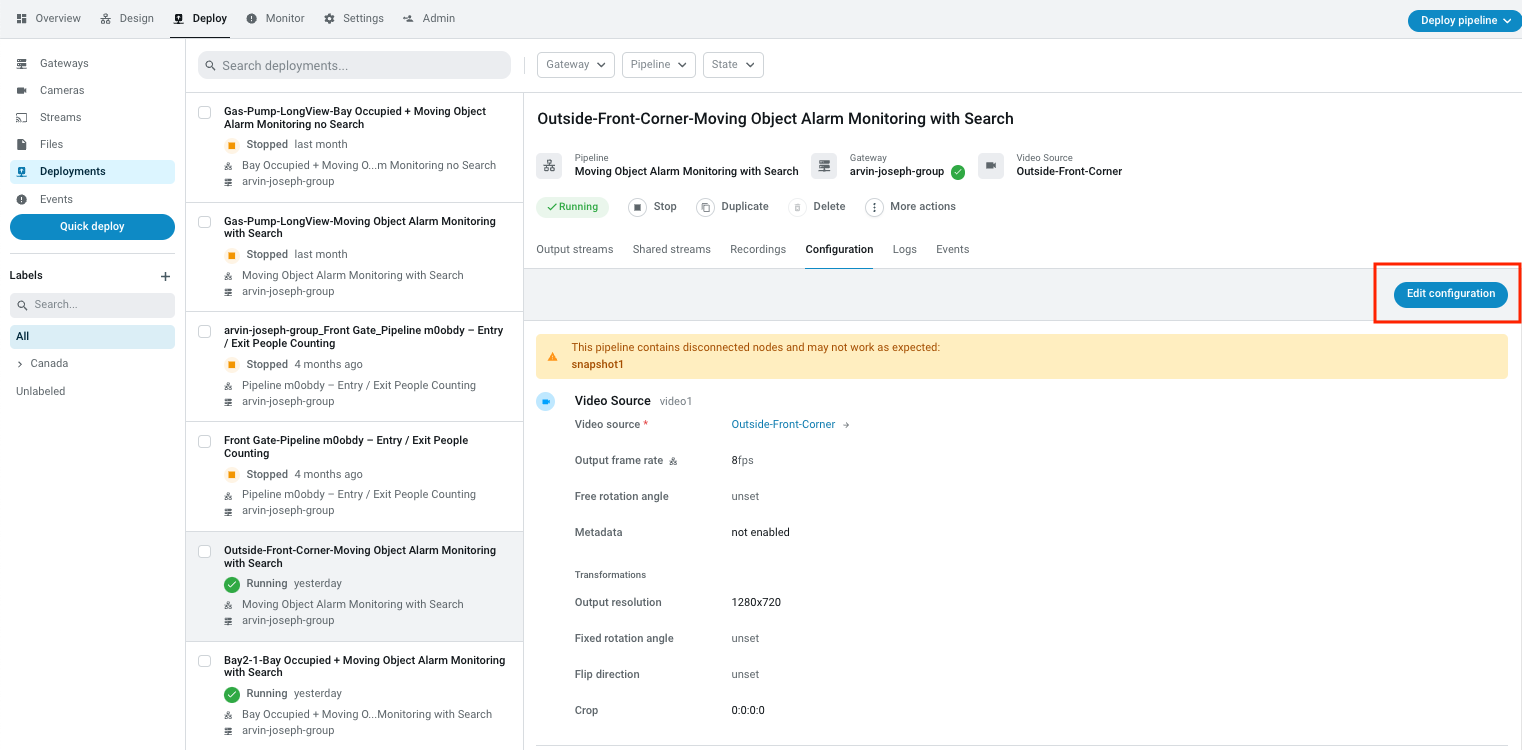Switch to Recordings tab
The height and width of the screenshot is (750, 1522).
[758, 249]
